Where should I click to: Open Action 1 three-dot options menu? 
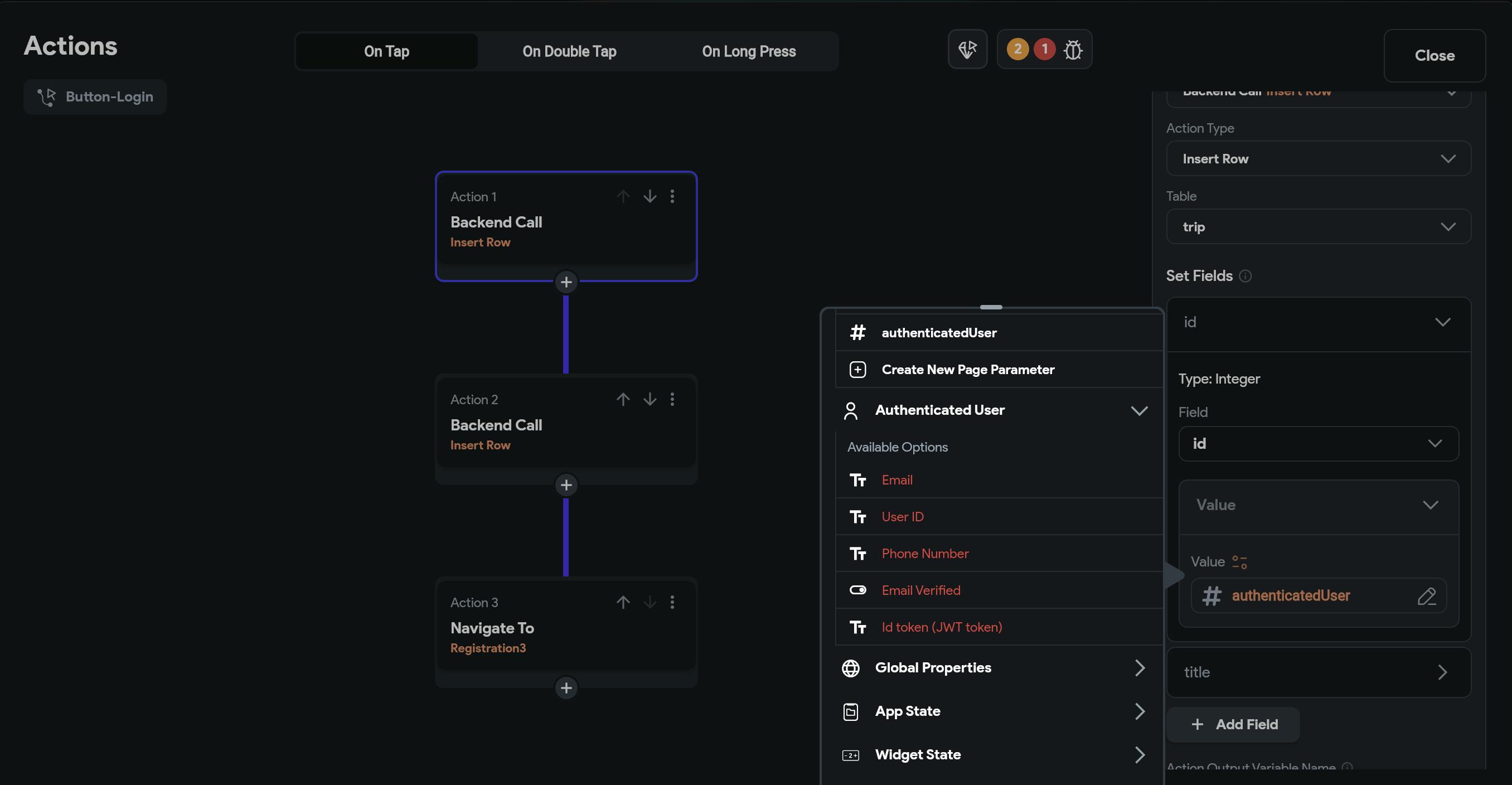[x=672, y=196]
